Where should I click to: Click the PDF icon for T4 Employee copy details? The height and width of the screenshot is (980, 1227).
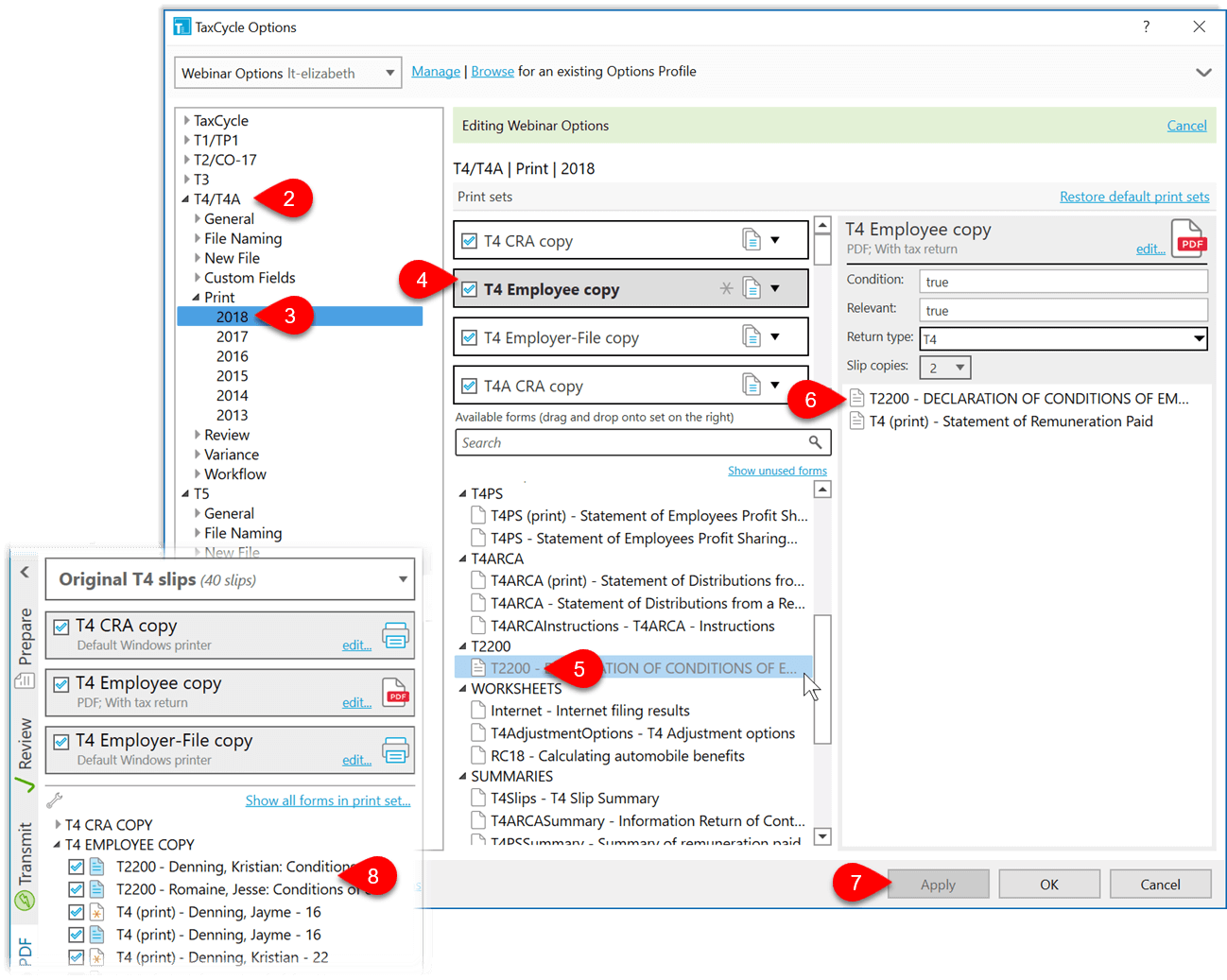pos(1187,238)
